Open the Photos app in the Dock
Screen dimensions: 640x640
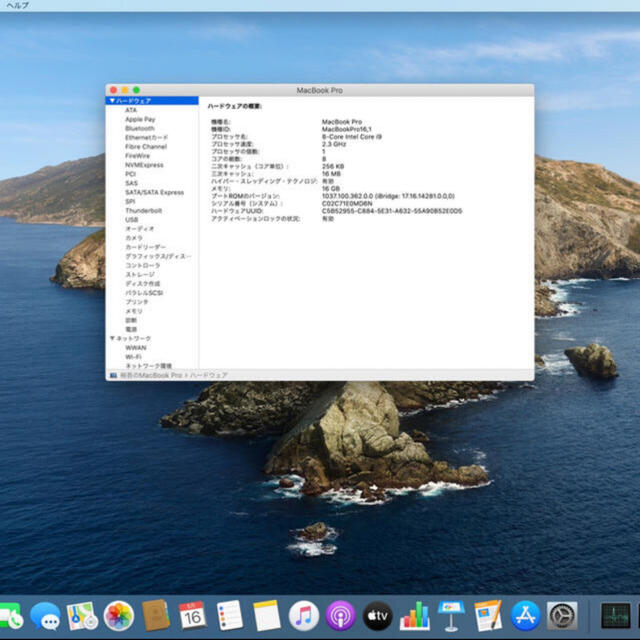pyautogui.click(x=119, y=616)
